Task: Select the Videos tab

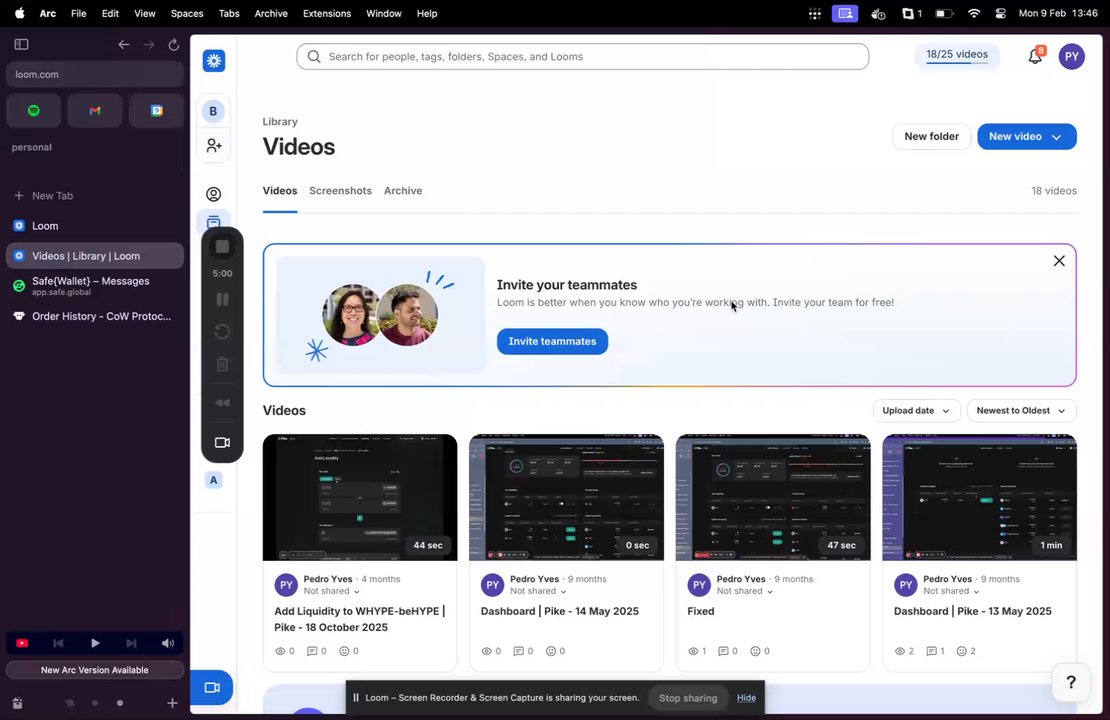Action: click(x=280, y=190)
